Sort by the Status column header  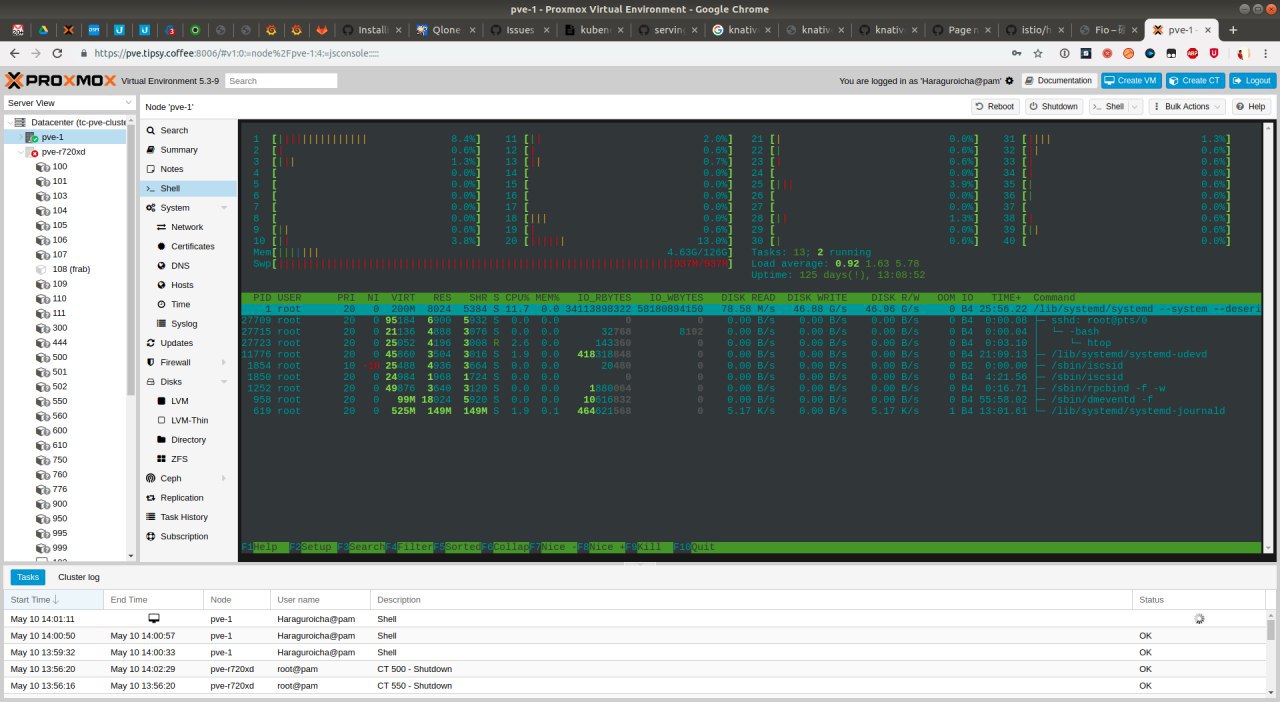(1198, 599)
